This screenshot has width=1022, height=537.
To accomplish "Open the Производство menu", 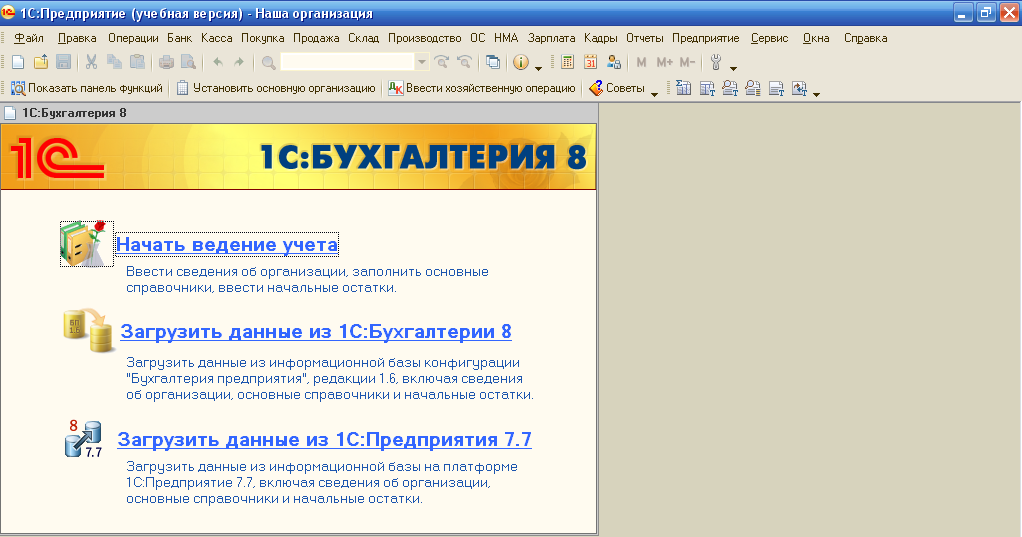I will click(x=424, y=38).
